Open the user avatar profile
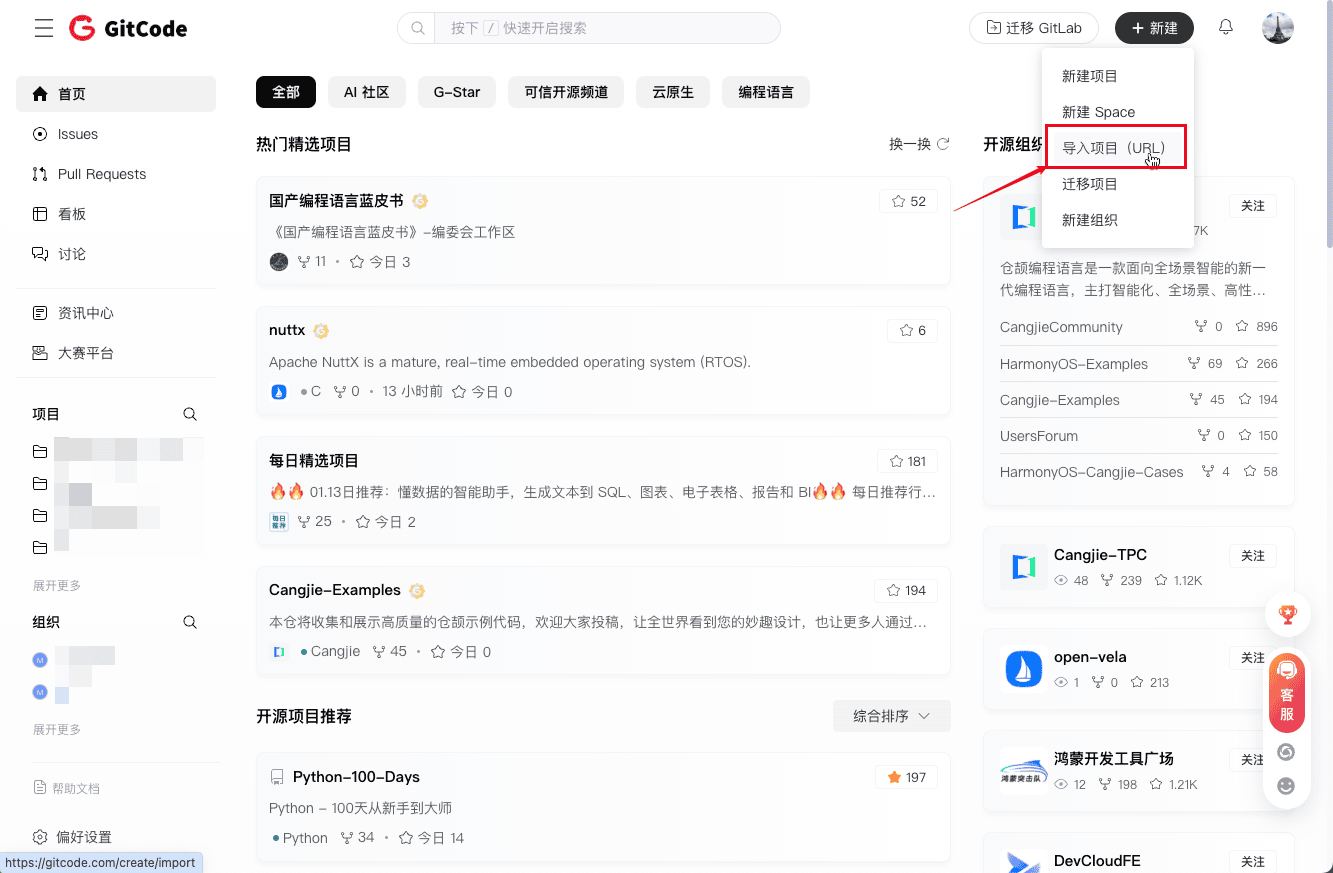Viewport: 1333px width, 873px height. tap(1277, 28)
